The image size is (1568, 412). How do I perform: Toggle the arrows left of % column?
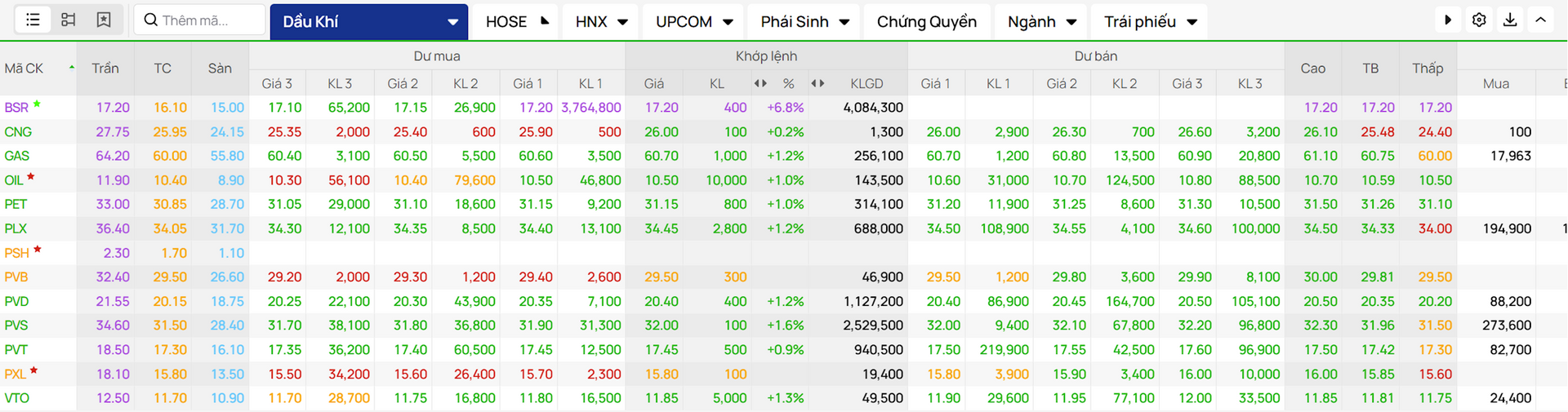point(760,83)
